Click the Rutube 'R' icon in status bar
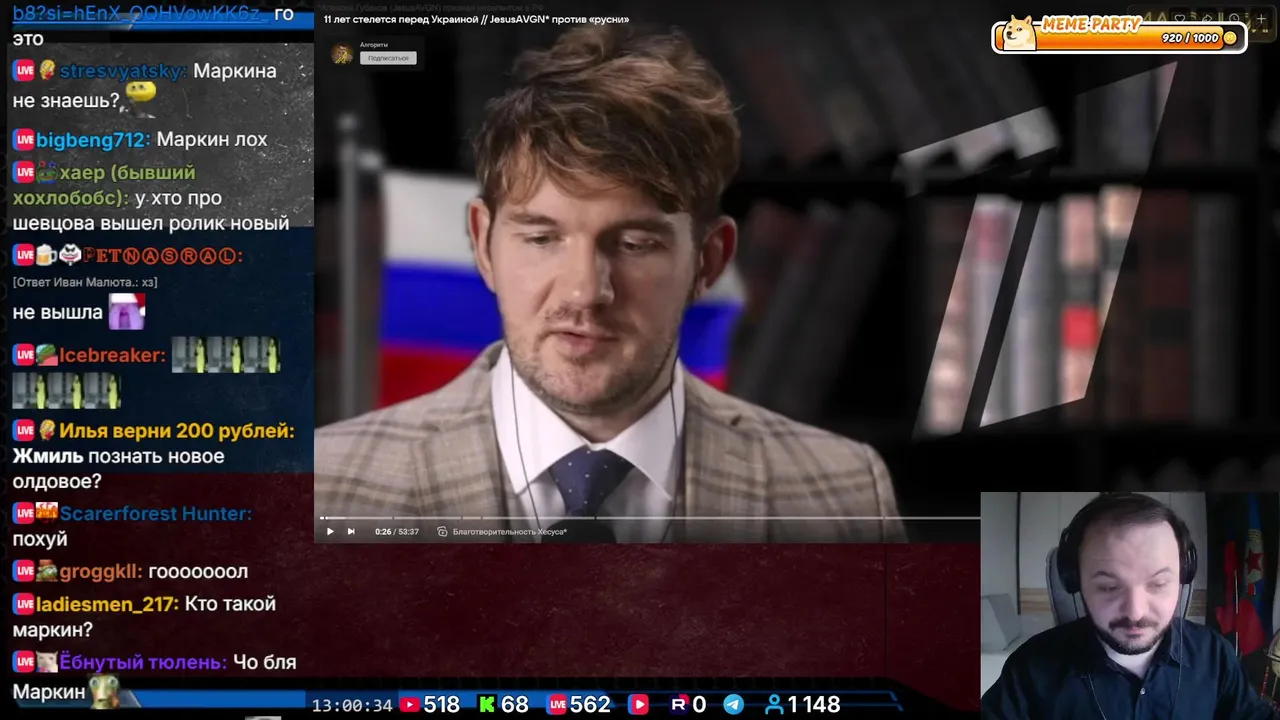 tap(679, 705)
